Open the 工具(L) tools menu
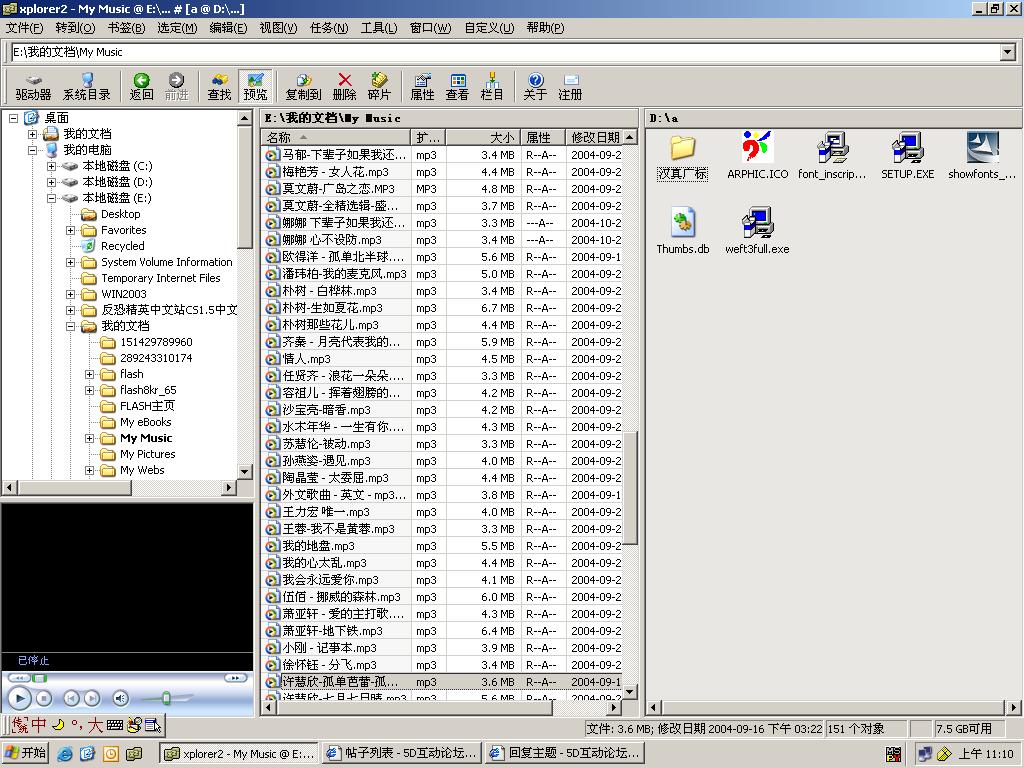The image size is (1024, 768). (x=379, y=27)
